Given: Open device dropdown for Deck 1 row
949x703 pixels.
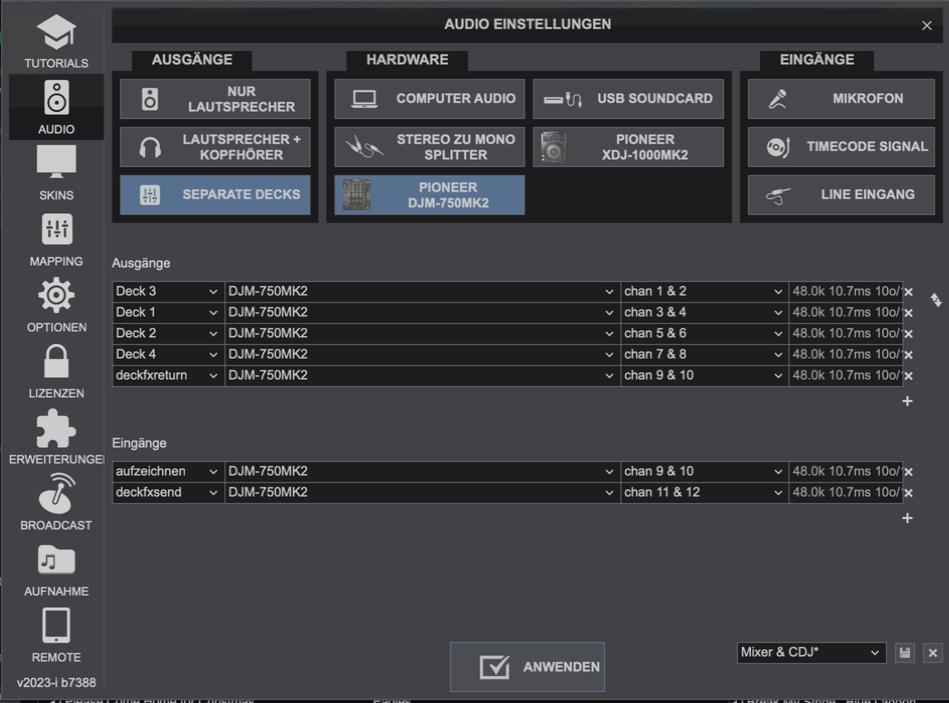Looking at the screenshot, I should click(422, 312).
